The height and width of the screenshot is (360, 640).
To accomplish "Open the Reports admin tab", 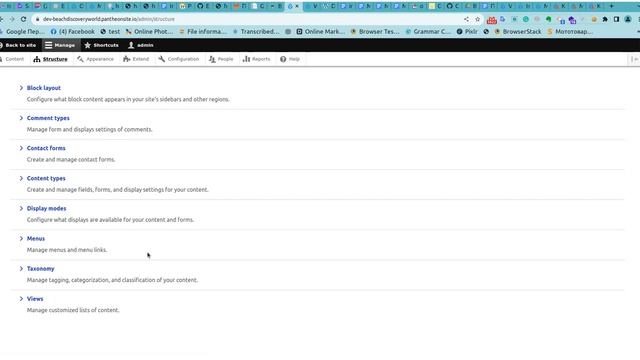I will click(256, 59).
